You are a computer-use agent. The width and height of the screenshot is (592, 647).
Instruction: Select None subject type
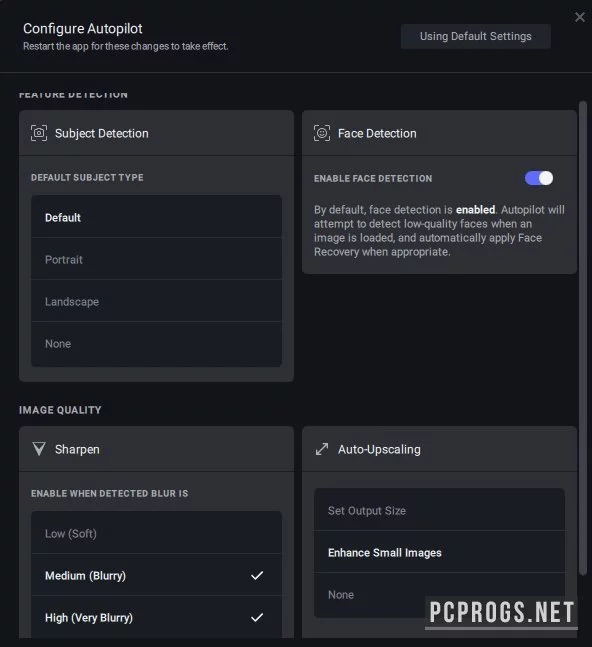tap(156, 343)
